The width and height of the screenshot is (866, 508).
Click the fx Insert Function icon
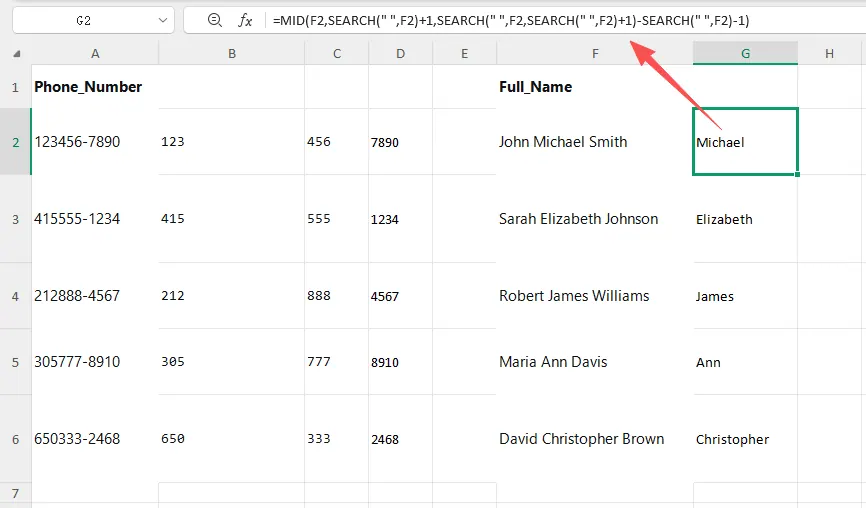(245, 20)
